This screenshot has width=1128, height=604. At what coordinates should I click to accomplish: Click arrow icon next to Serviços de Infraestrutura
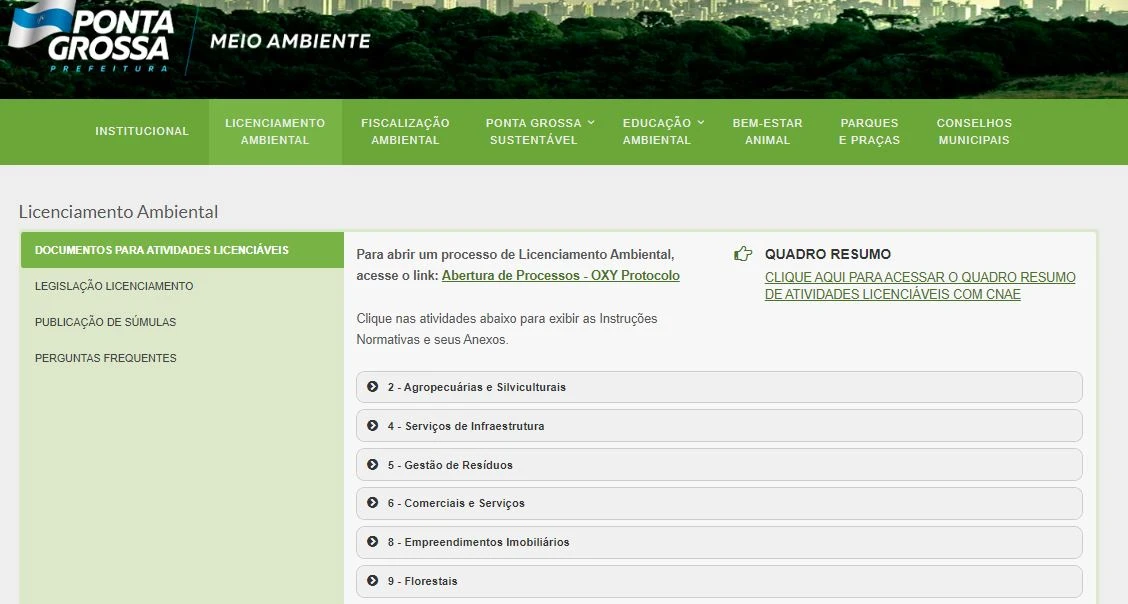(373, 426)
